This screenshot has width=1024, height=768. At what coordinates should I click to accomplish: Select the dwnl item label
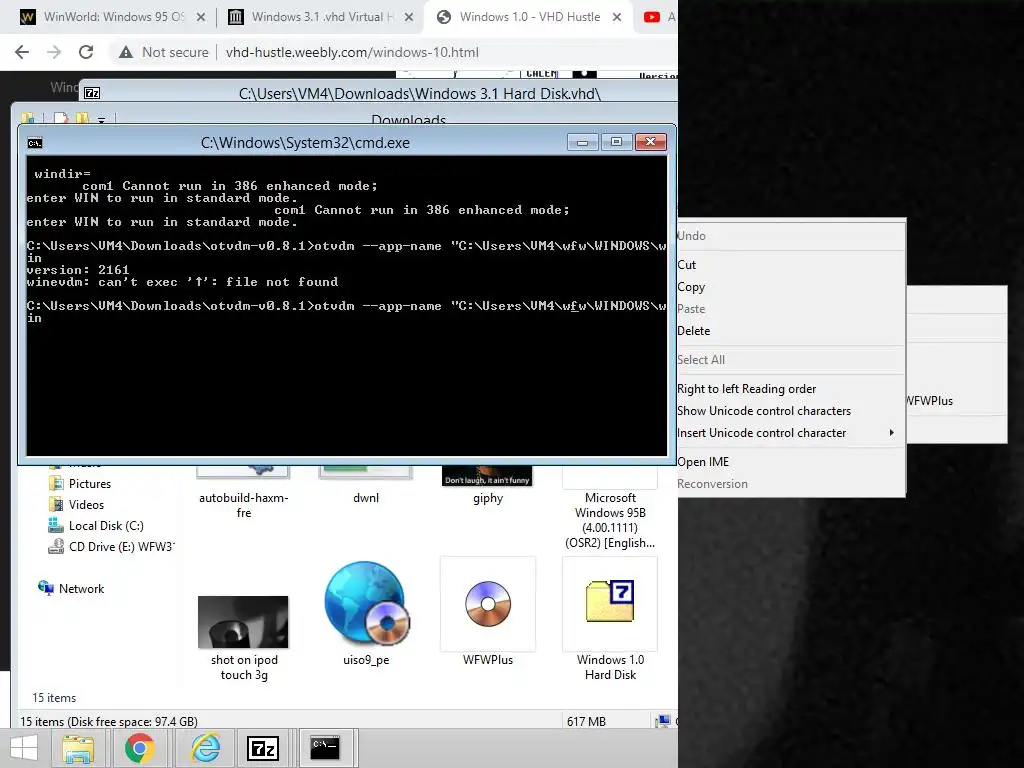pos(366,498)
